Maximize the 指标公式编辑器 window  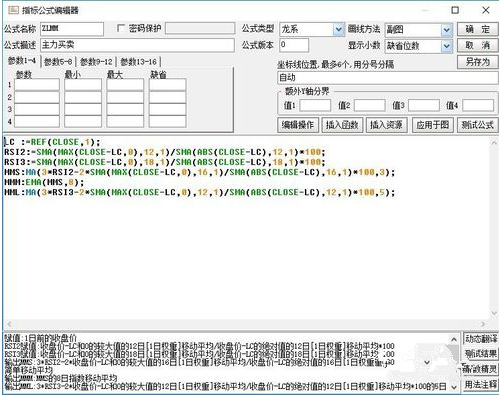pyautogui.click(x=455, y=10)
